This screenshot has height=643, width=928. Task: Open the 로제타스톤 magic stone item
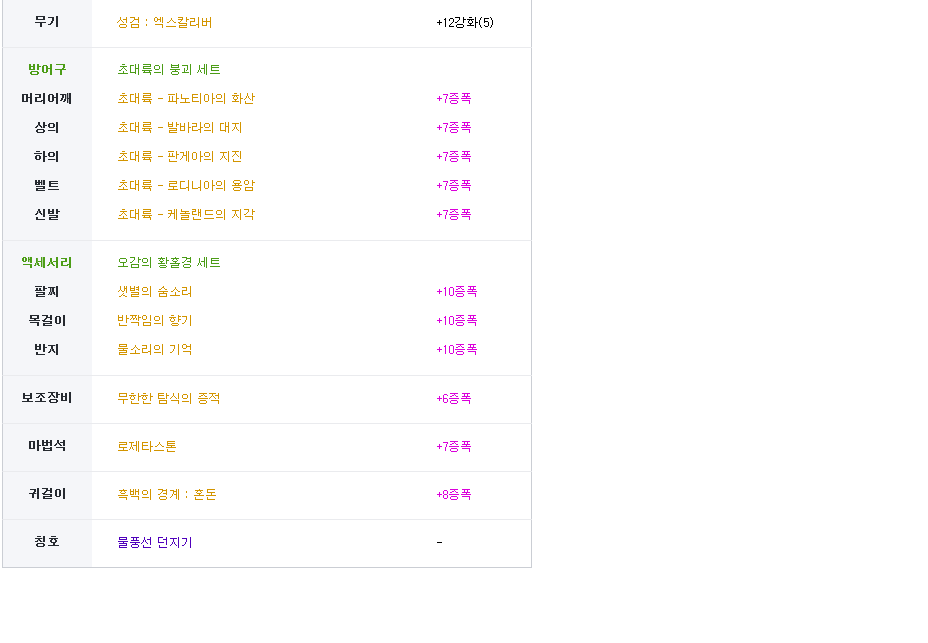(x=147, y=446)
